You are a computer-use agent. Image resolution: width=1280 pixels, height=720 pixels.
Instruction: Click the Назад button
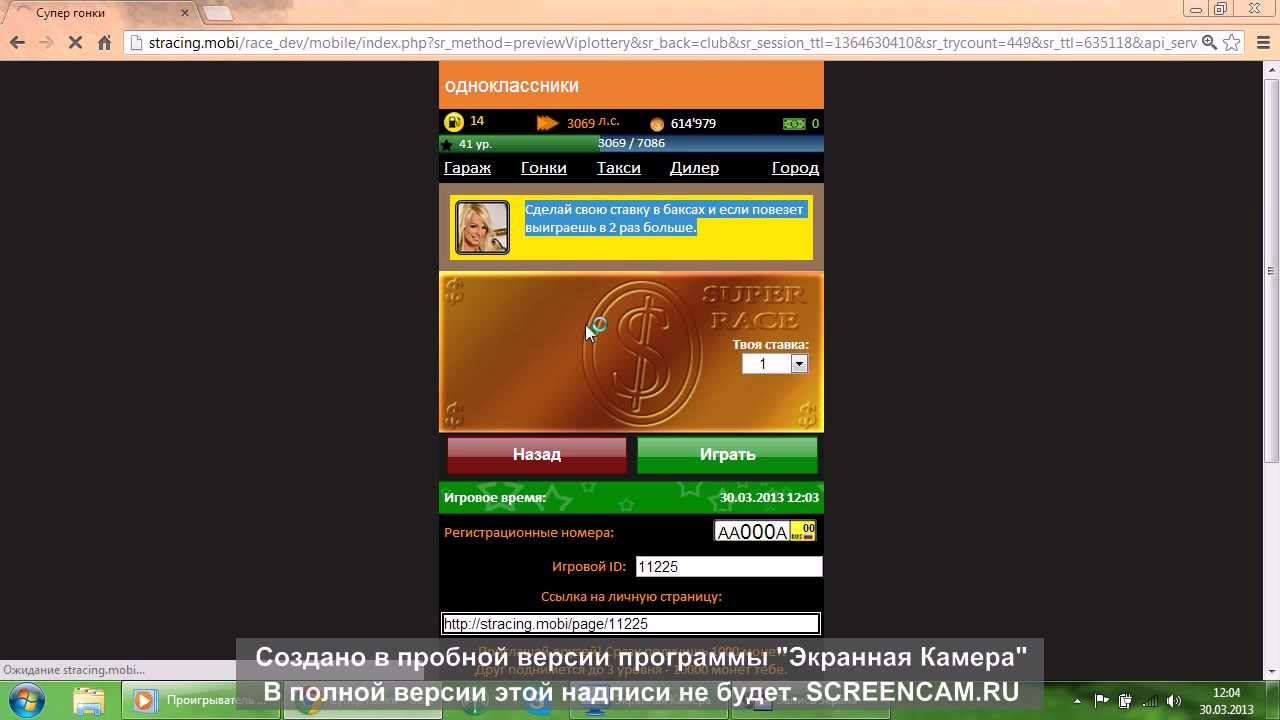tap(537, 454)
